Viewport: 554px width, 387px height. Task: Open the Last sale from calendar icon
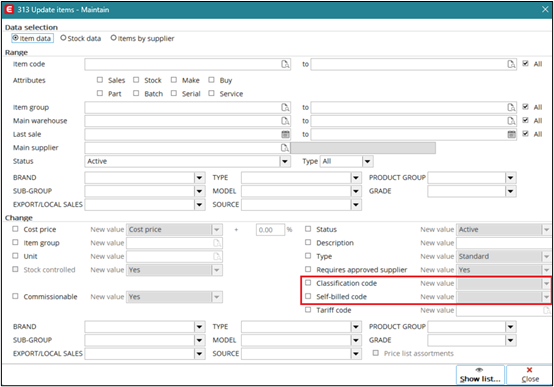coord(285,134)
